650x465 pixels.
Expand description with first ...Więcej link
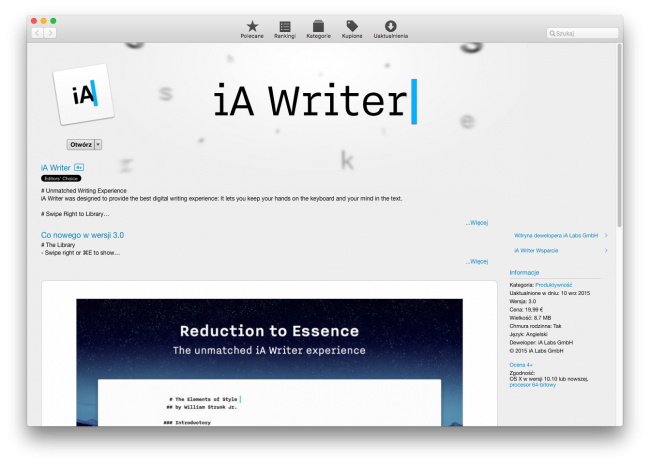(x=477, y=223)
